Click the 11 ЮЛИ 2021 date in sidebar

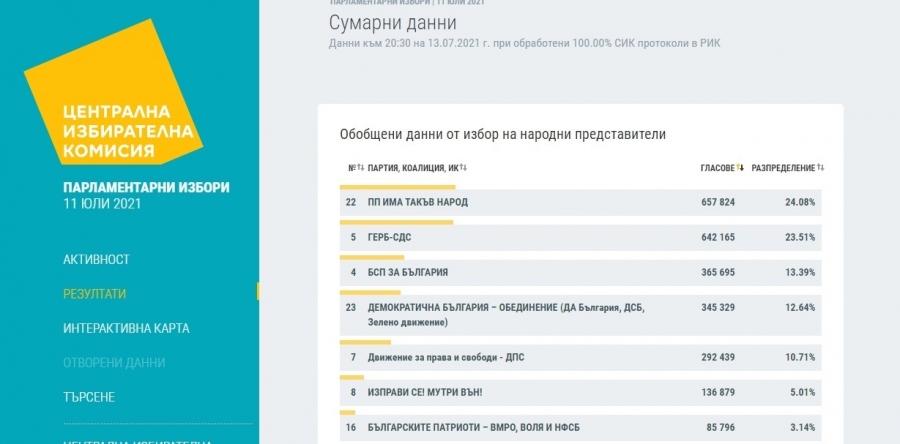[102, 204]
